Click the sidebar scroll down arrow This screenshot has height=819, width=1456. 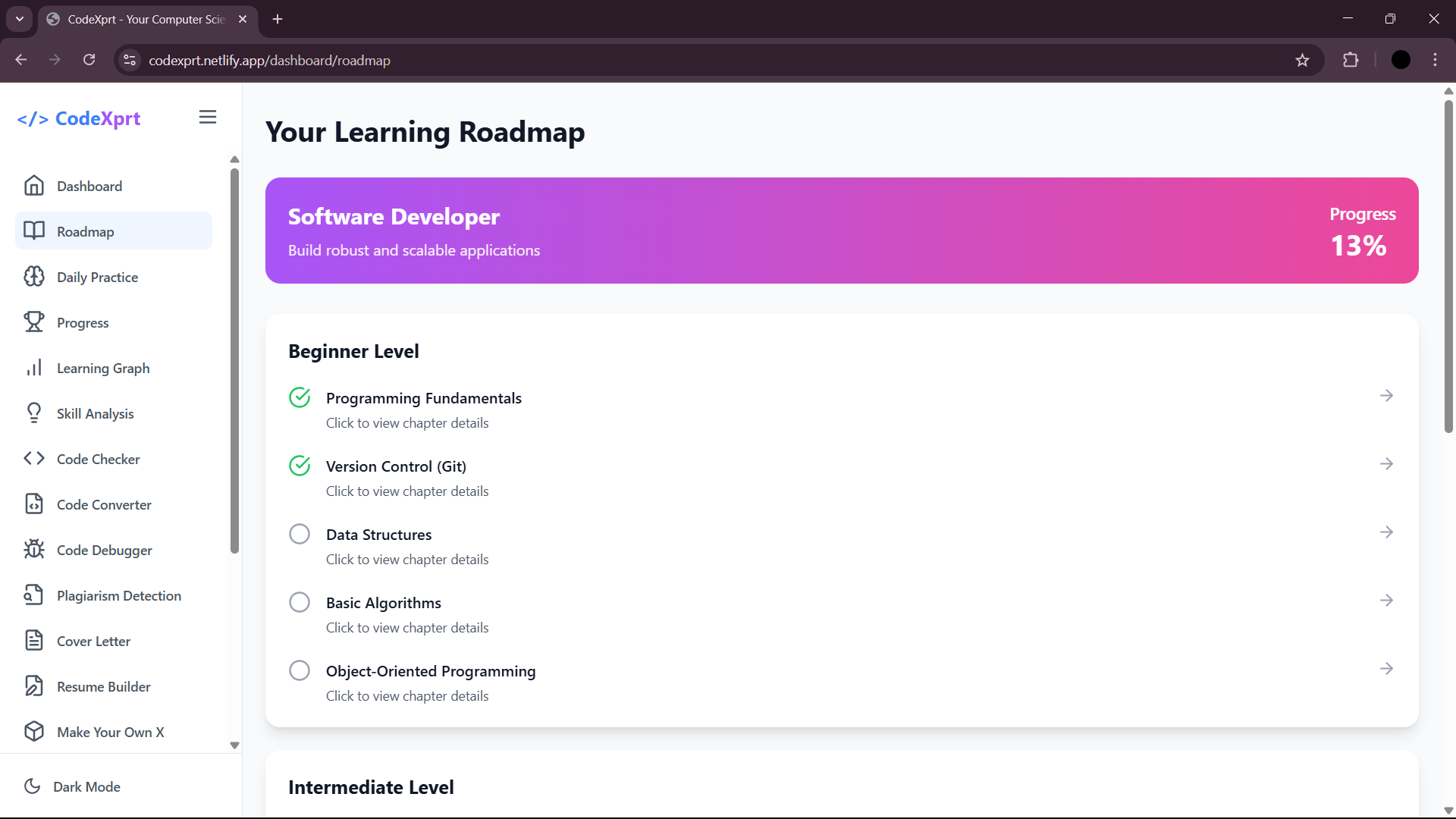click(234, 745)
